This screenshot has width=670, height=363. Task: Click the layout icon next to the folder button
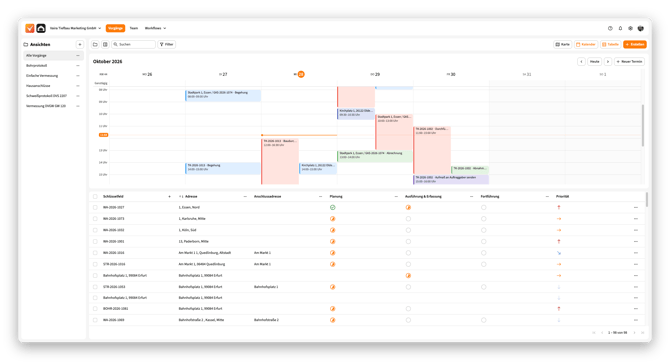pos(105,44)
